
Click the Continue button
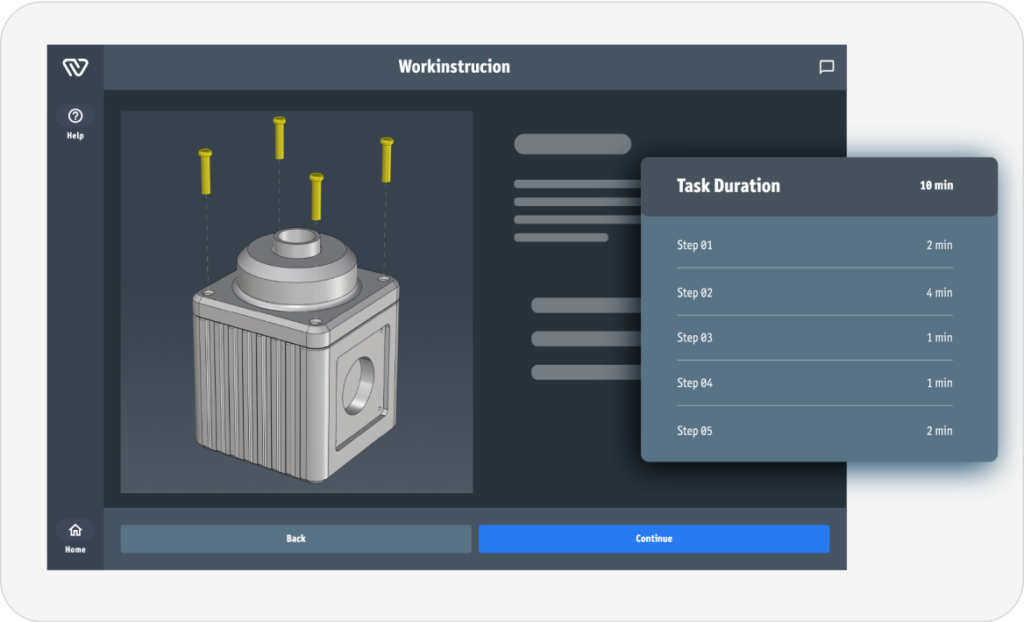click(653, 538)
